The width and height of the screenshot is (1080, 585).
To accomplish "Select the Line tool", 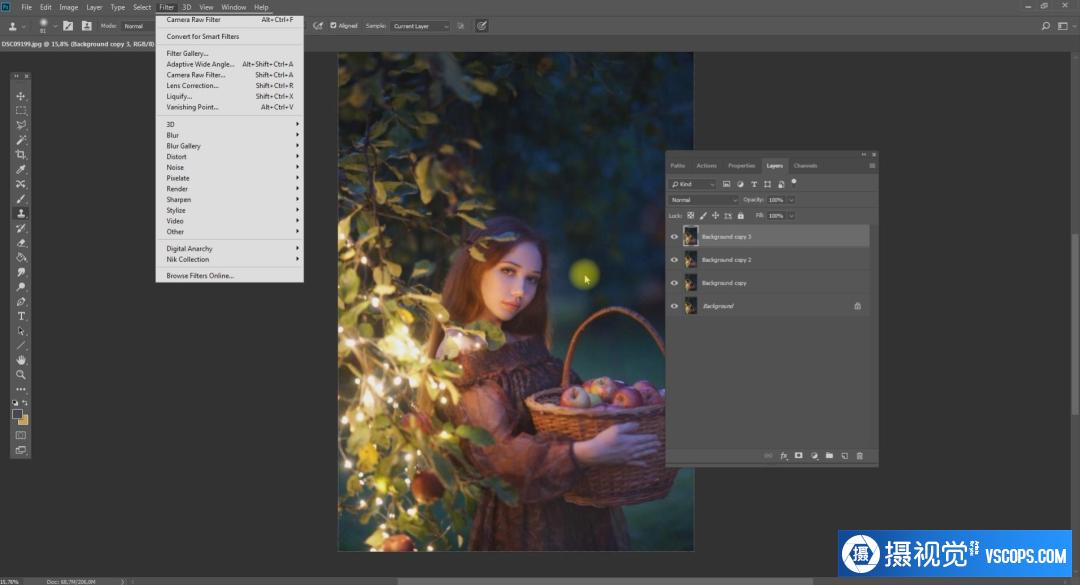I will (21, 346).
